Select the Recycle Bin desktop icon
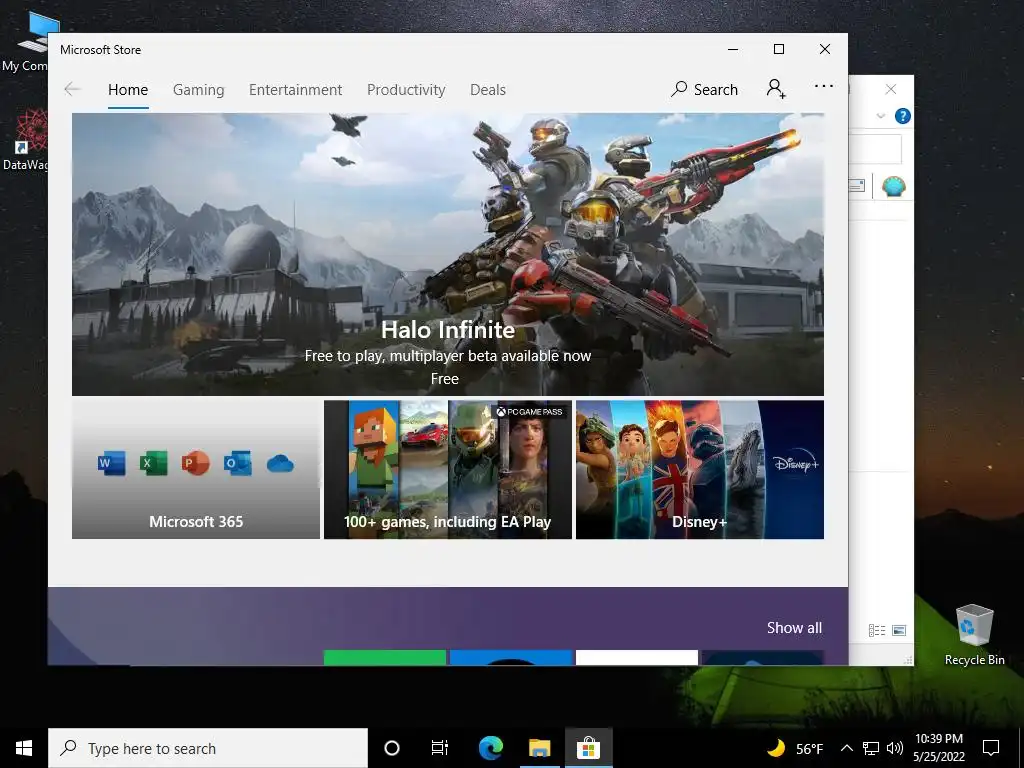Image resolution: width=1024 pixels, height=768 pixels. coord(974,635)
